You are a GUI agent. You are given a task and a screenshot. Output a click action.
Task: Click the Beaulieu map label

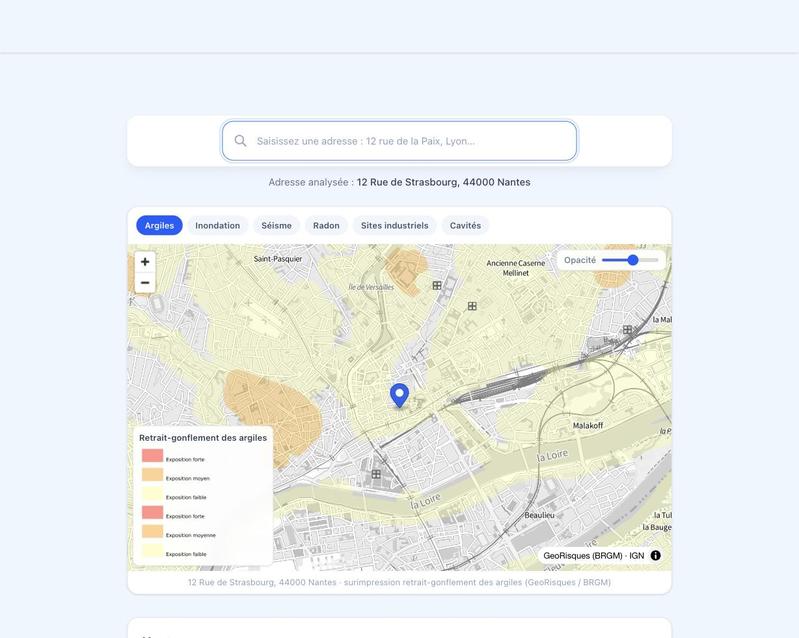(539, 515)
